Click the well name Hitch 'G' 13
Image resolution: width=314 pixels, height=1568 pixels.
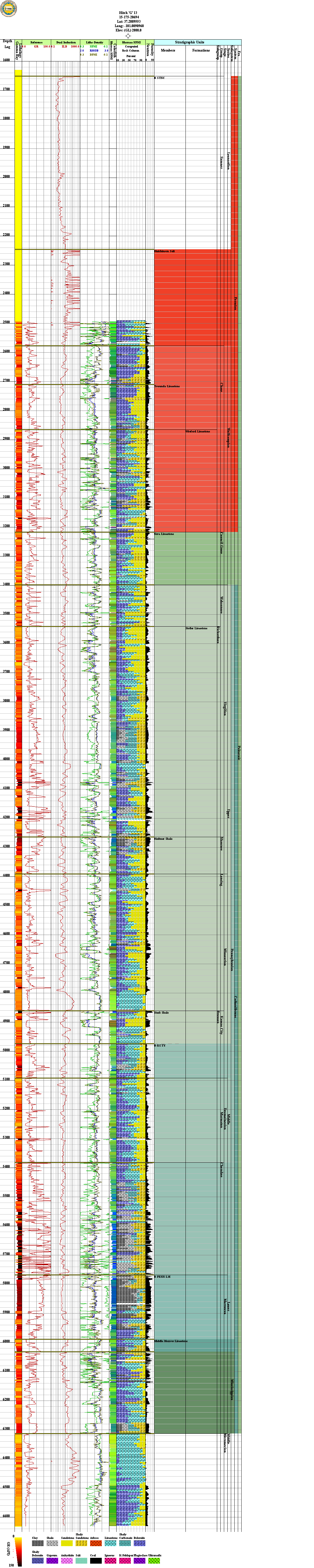128,12
